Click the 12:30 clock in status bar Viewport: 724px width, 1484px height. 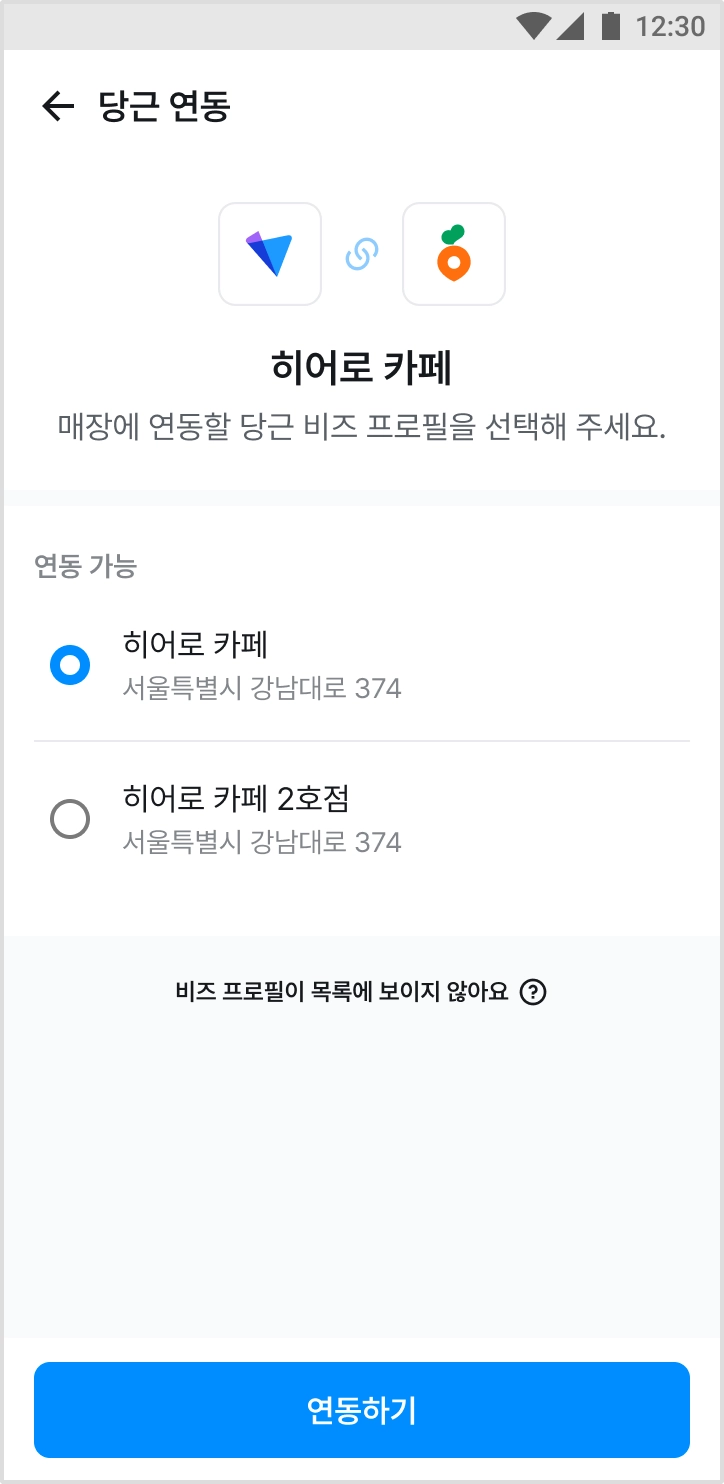[670, 26]
